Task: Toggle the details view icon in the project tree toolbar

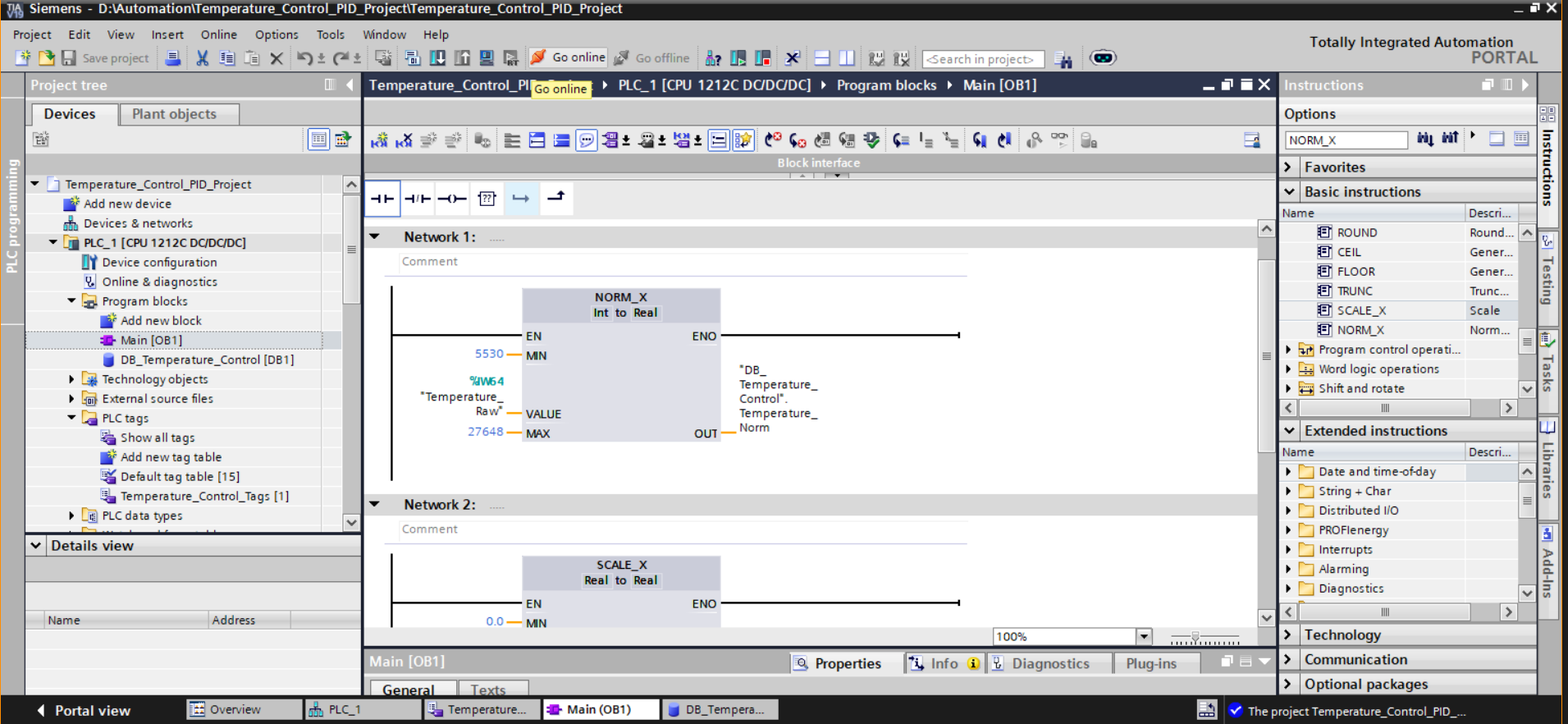Action: pyautogui.click(x=318, y=140)
